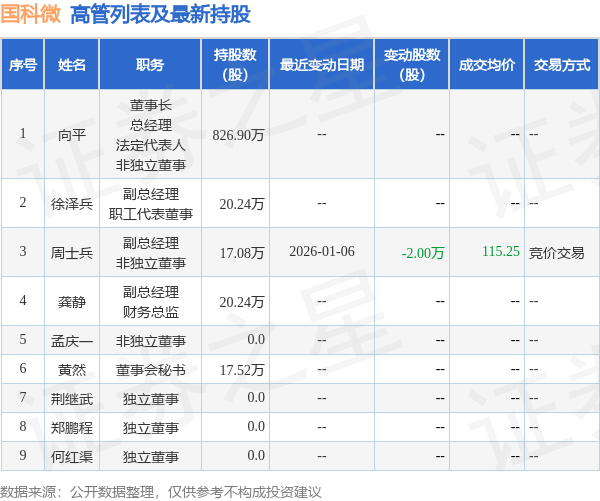Click the 数据来源 footer note
600x501 pixels.
tap(161, 492)
